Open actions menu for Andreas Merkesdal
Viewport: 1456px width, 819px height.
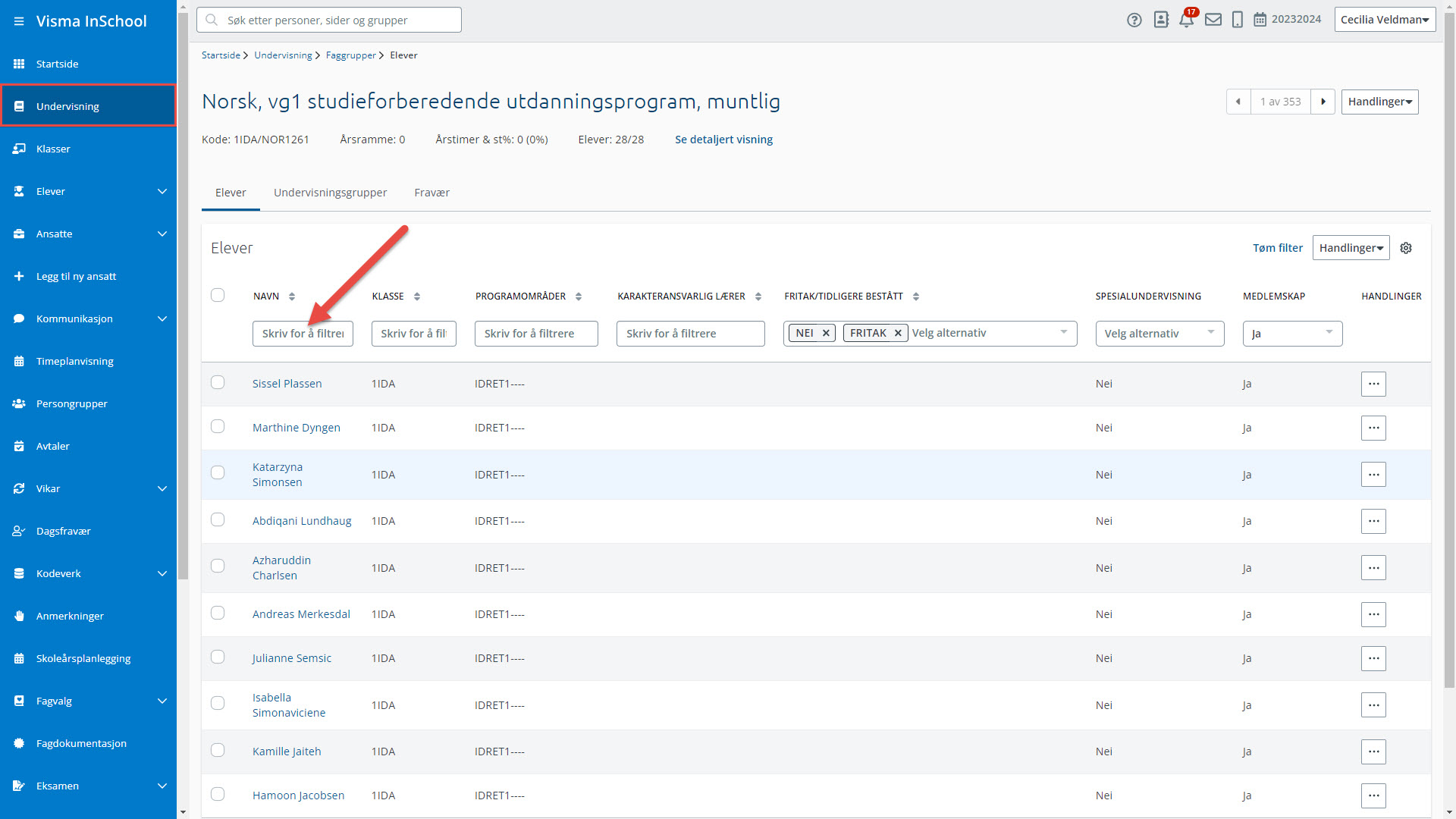pyautogui.click(x=1373, y=614)
